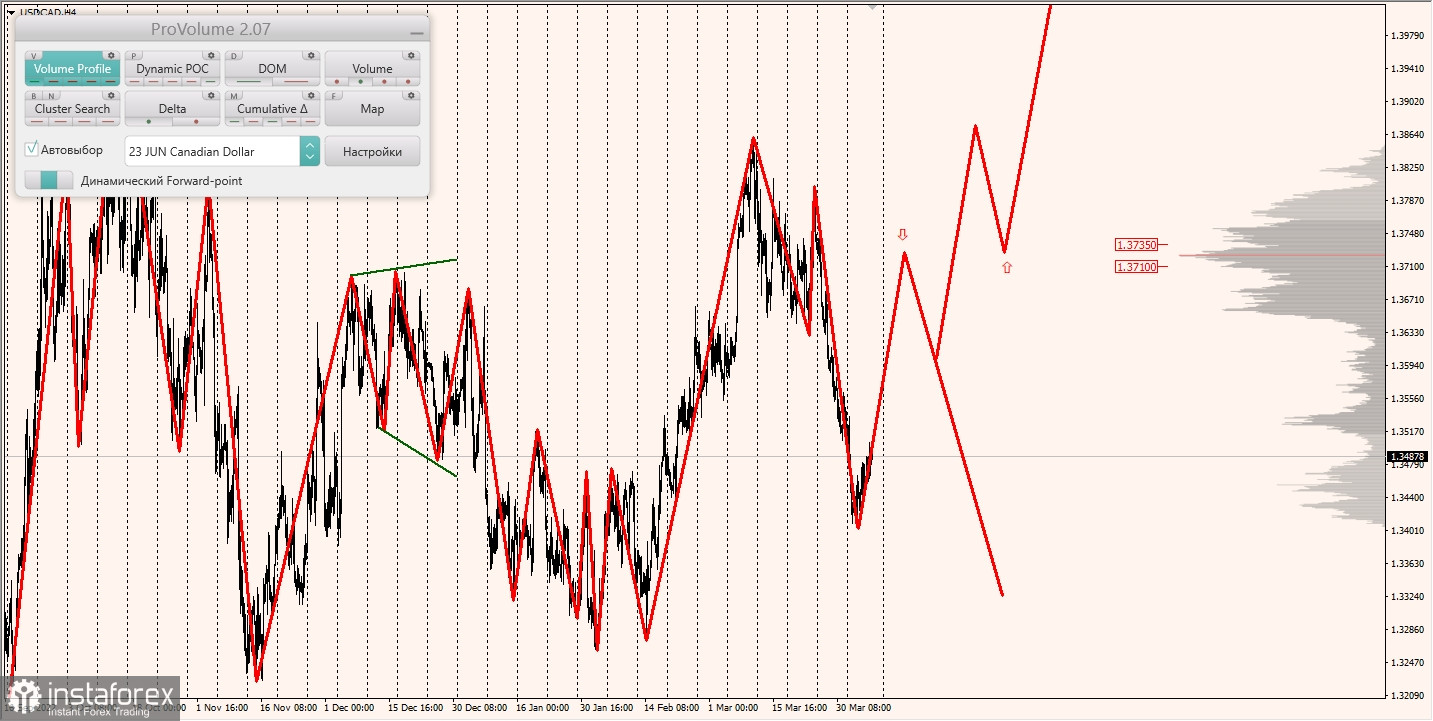The image size is (1433, 721).
Task: Toggle green-dot segment under Delta
Action: 149,121
